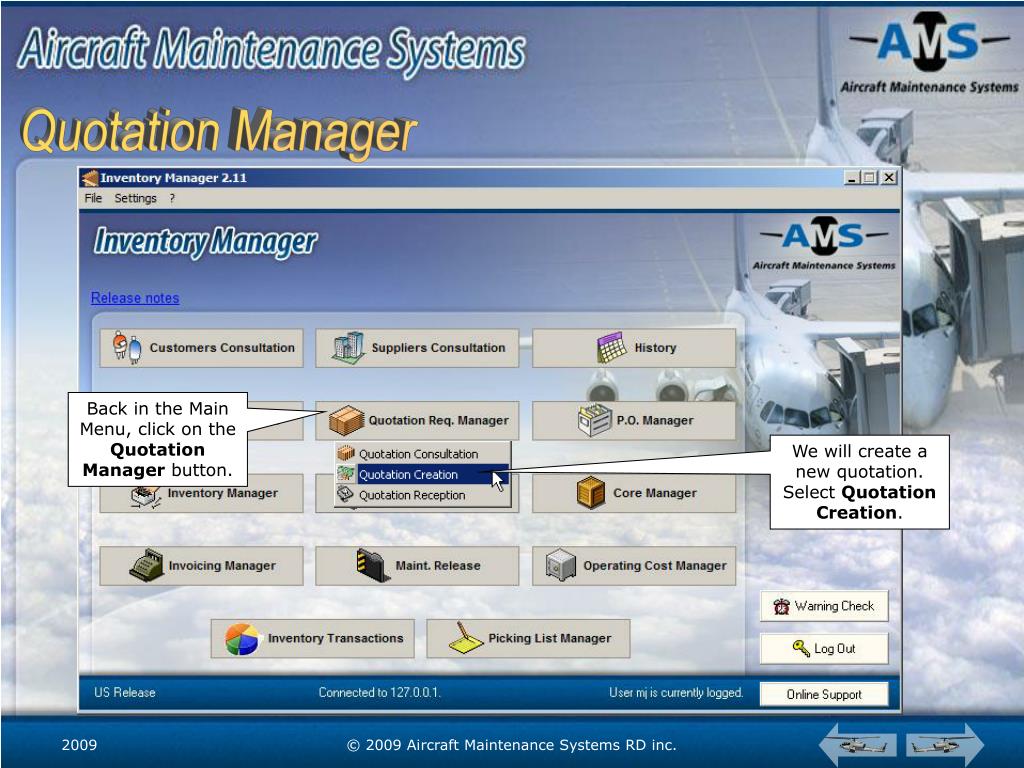Open the ? help menu
Screen dimensions: 1024x768
[x=172, y=198]
